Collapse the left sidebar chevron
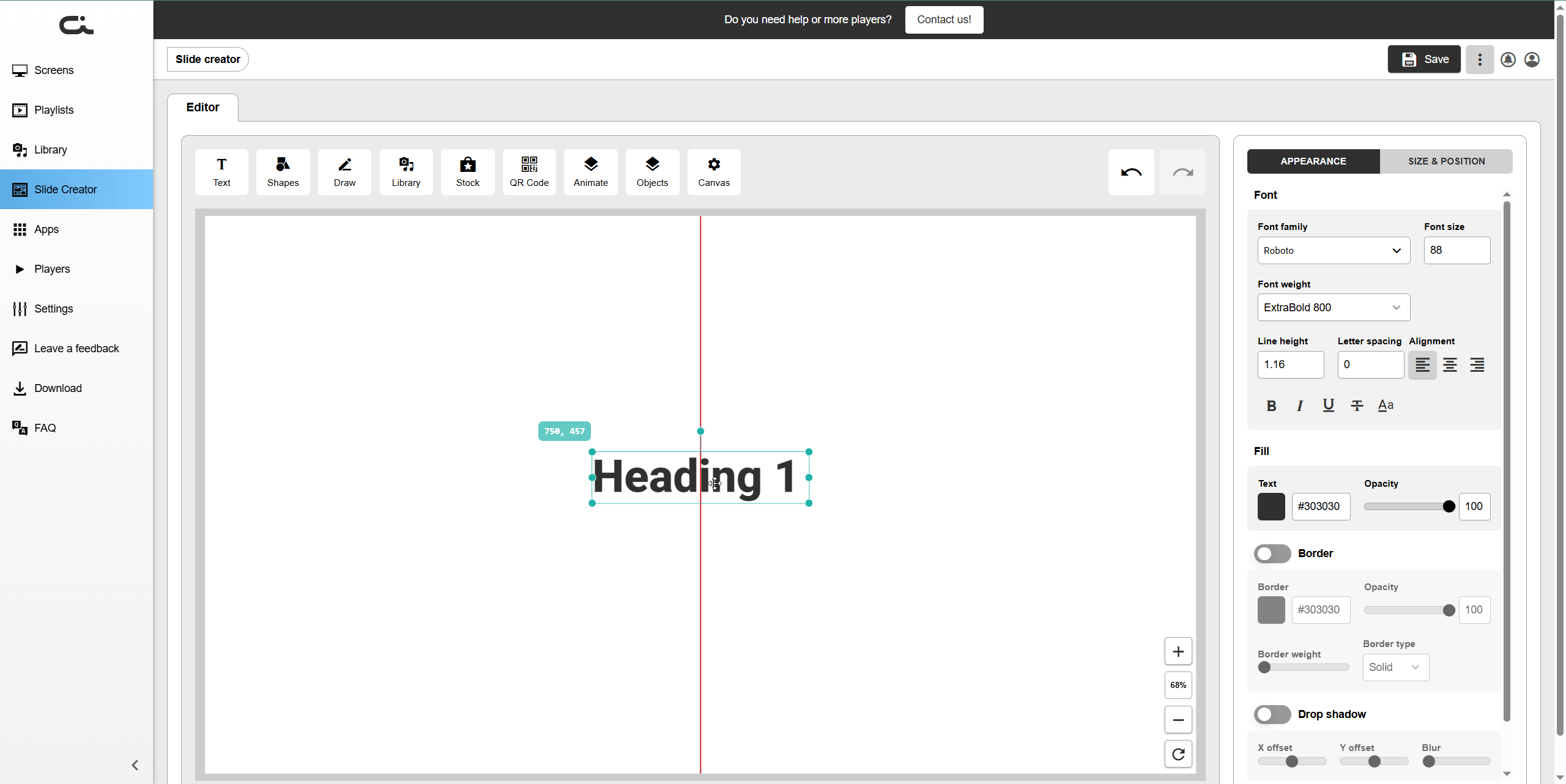 [x=135, y=765]
